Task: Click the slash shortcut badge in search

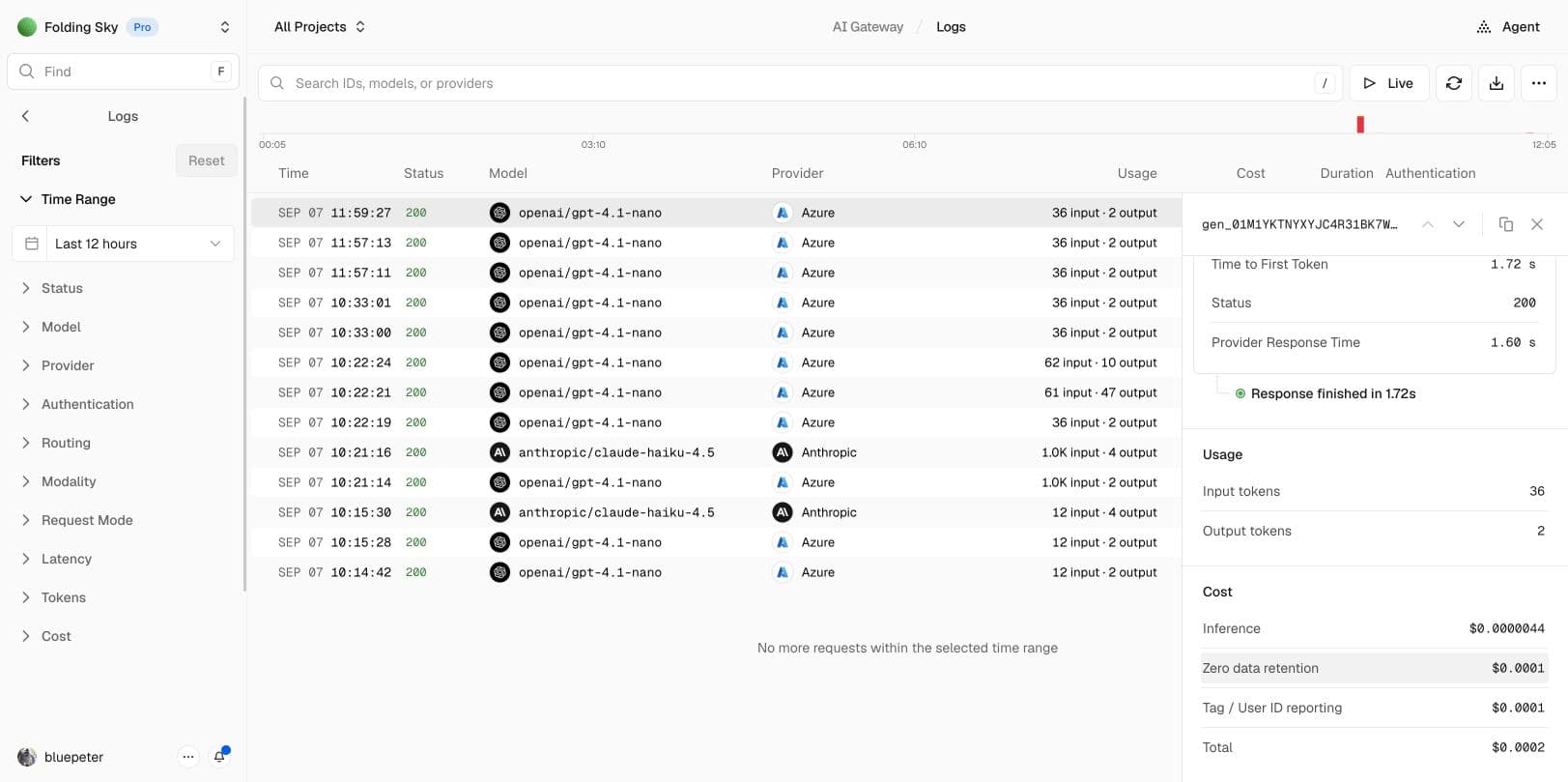Action: point(1325,83)
